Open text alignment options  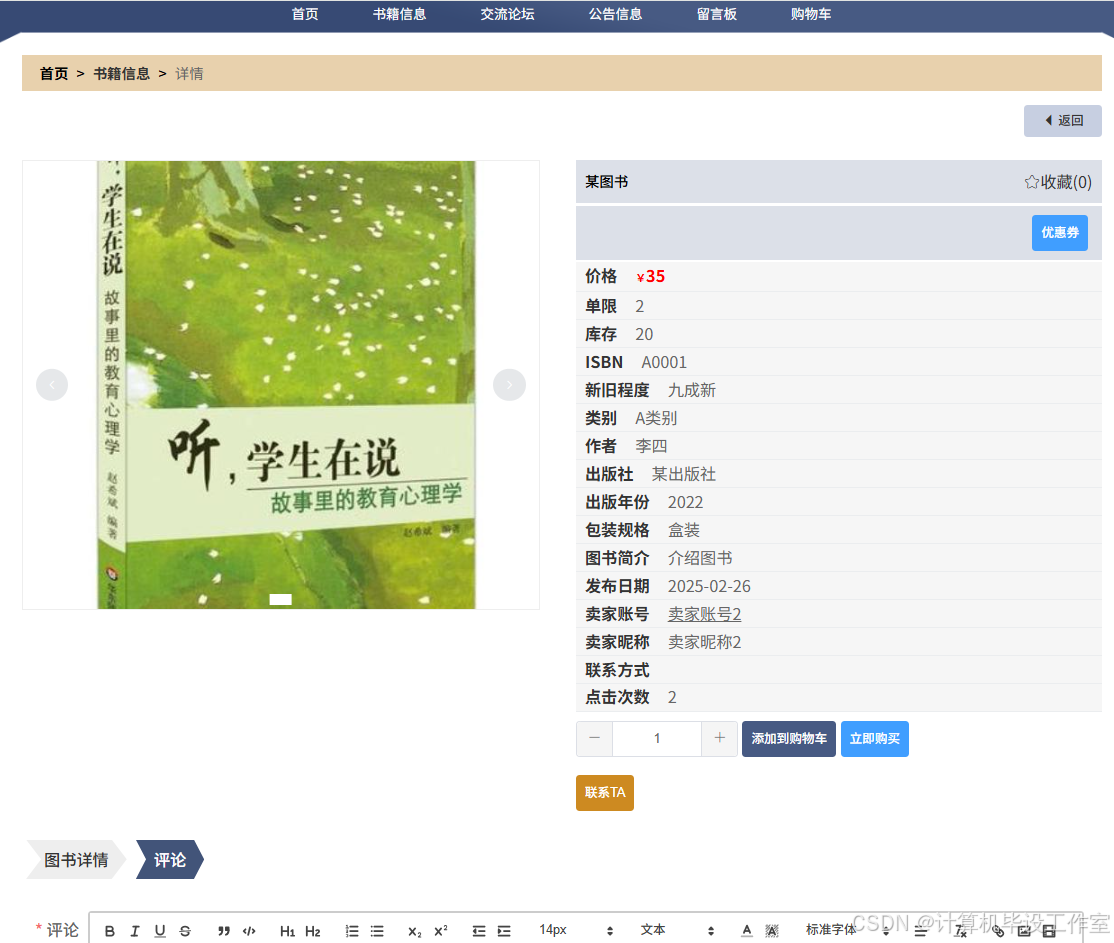[x=921, y=931]
